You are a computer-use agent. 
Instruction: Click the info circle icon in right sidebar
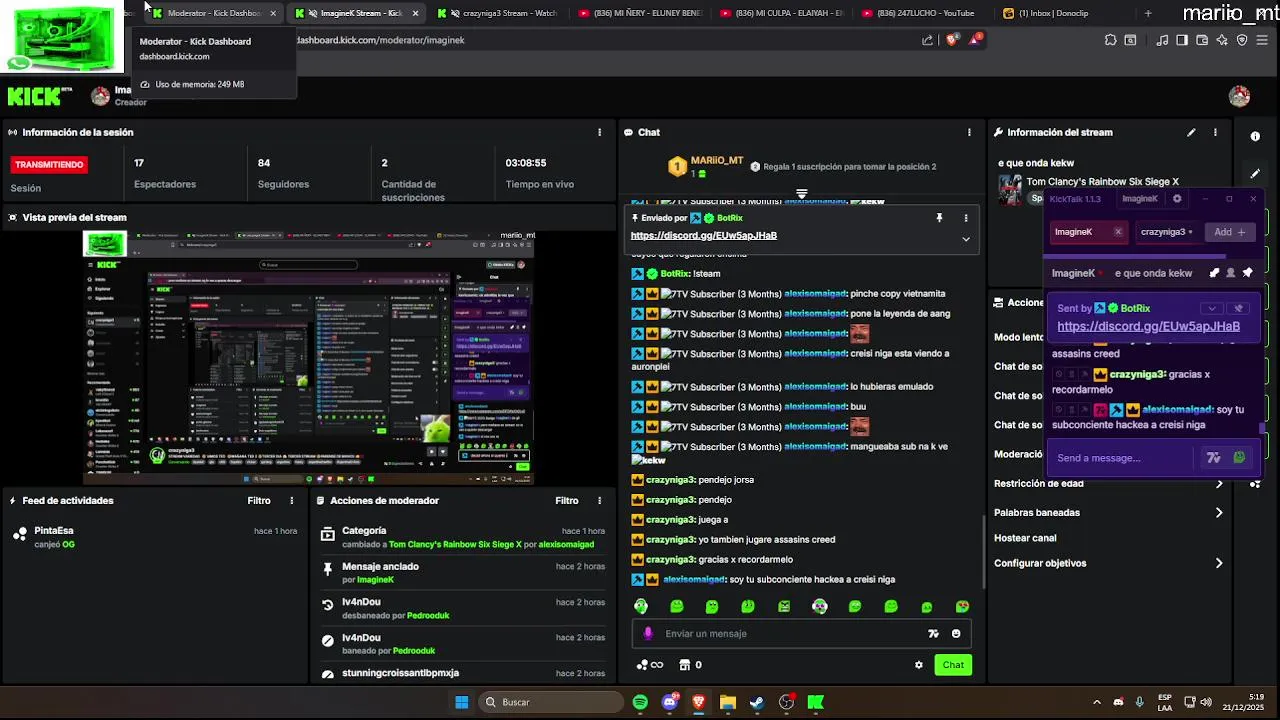pyautogui.click(x=1255, y=136)
